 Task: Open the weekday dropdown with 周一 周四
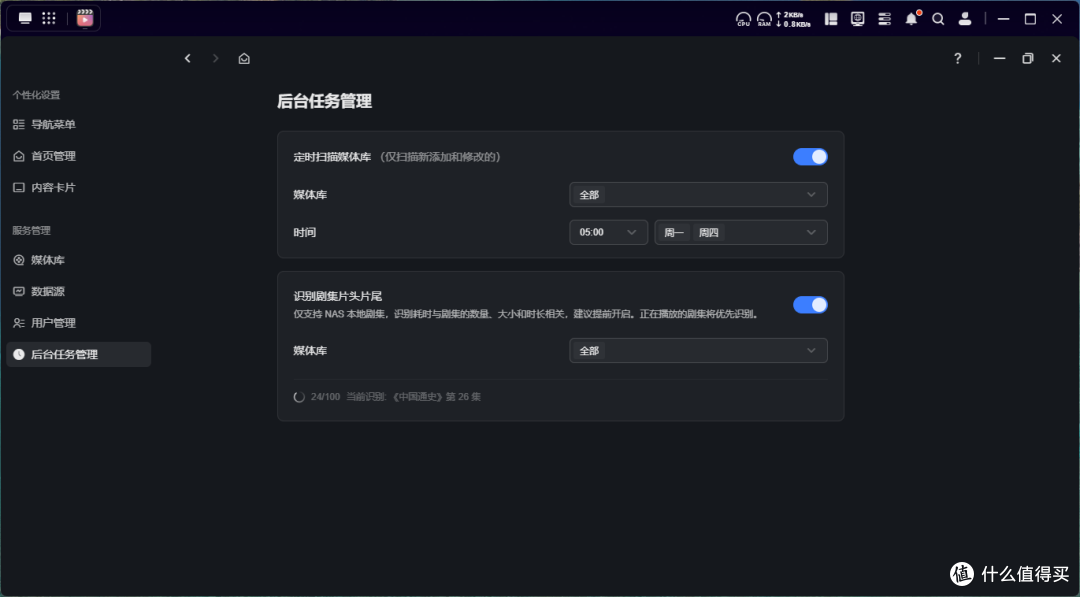point(741,233)
